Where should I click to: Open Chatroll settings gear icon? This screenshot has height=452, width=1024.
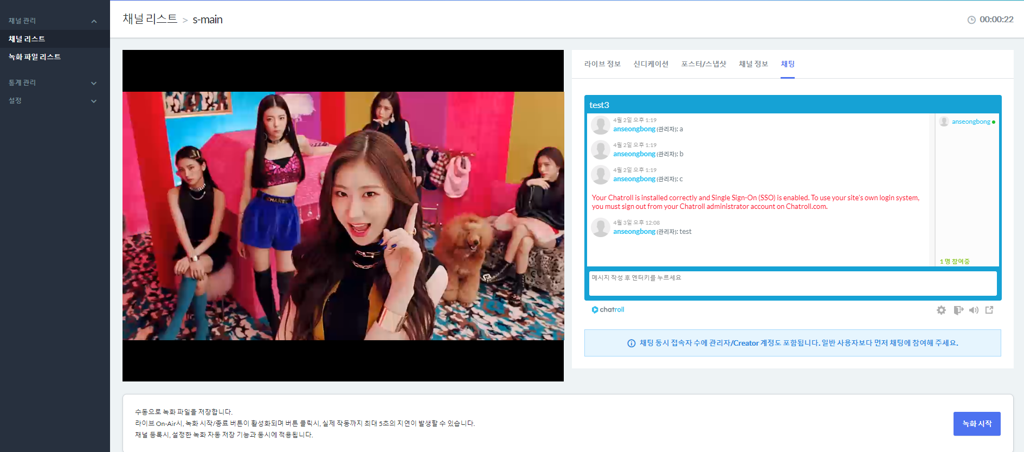click(x=941, y=310)
